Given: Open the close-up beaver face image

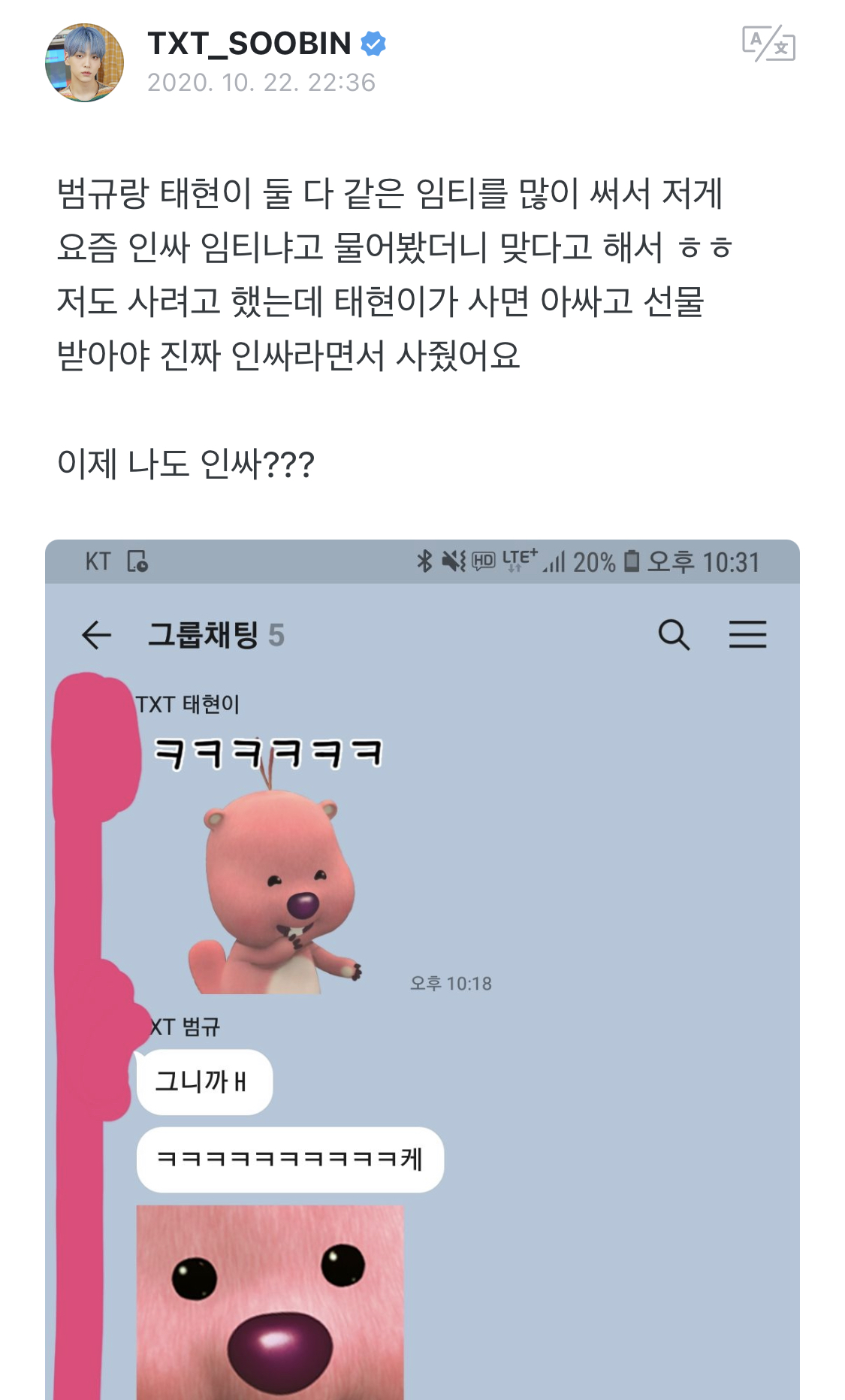Looking at the screenshot, I should coord(270,1302).
